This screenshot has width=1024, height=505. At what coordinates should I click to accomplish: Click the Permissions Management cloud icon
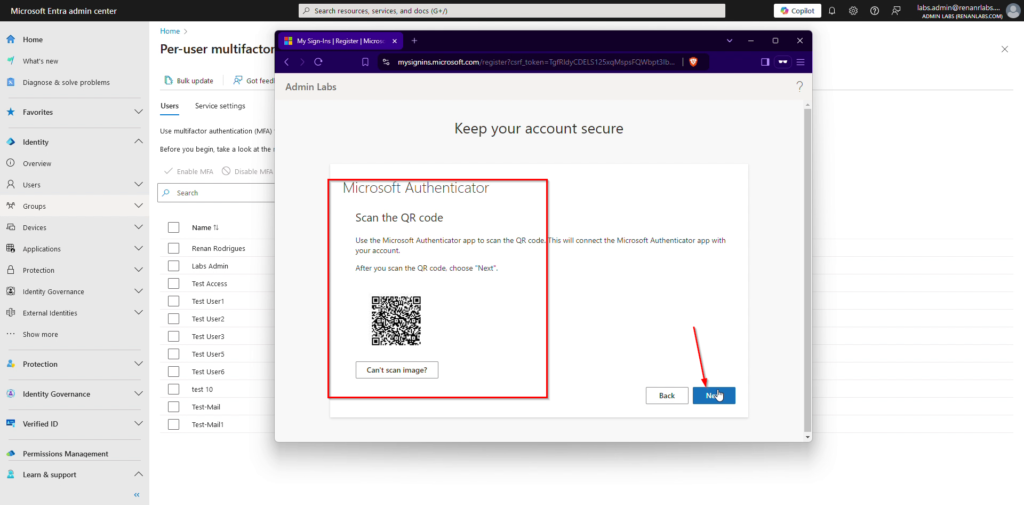coord(10,453)
